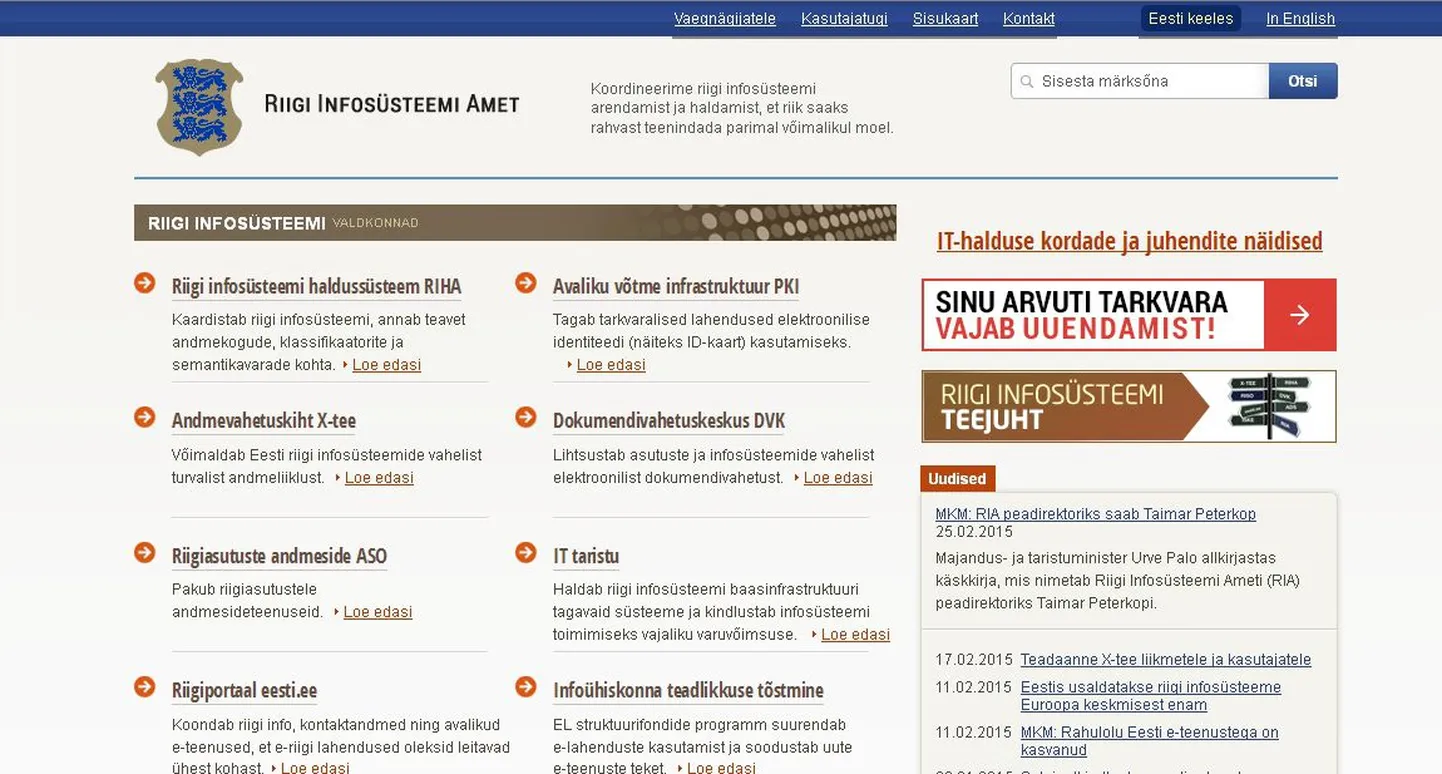The width and height of the screenshot is (1442, 774).
Task: Click orange arrow icon beside Infoühiskonna teadlikkuse tõstmine
Action: [526, 687]
